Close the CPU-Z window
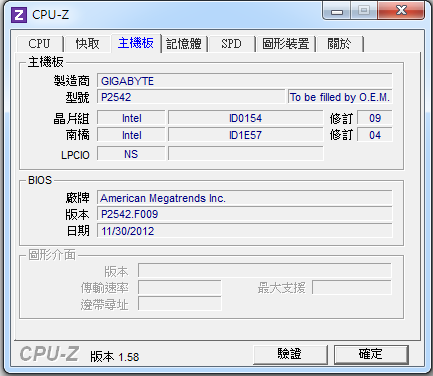This screenshot has width=433, height=376. pos(401,11)
